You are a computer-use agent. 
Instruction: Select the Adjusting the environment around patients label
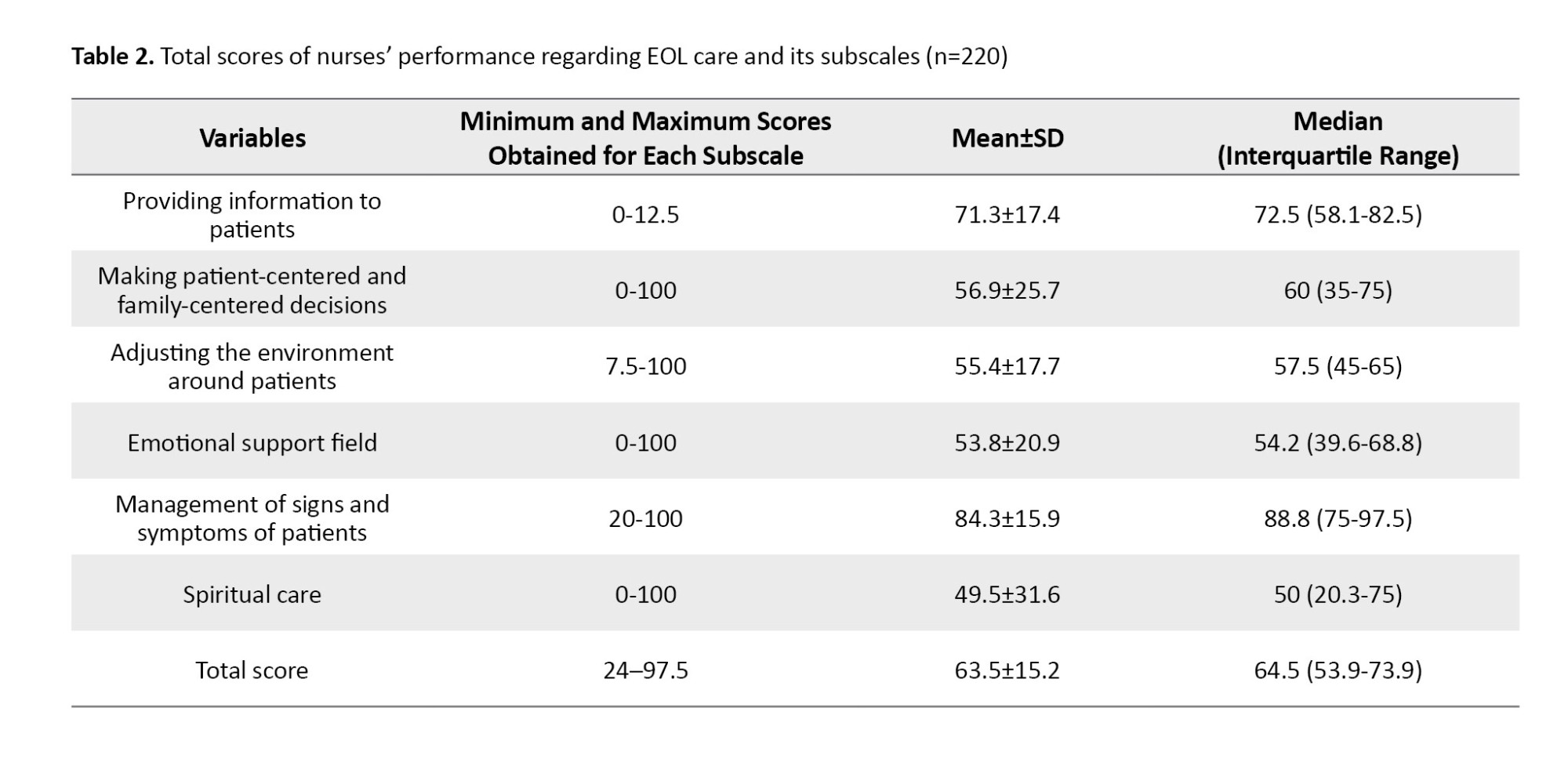[252, 366]
